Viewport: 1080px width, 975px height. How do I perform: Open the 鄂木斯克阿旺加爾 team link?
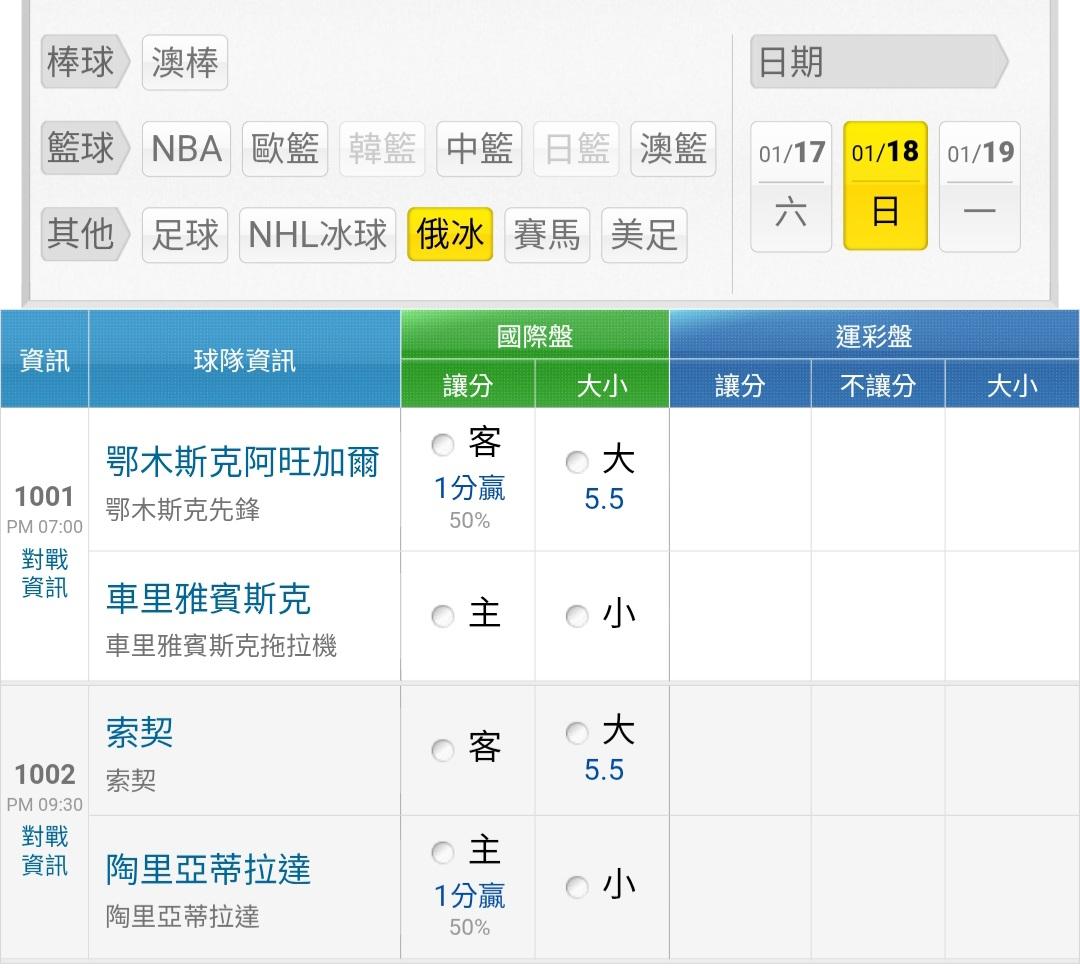point(243,463)
